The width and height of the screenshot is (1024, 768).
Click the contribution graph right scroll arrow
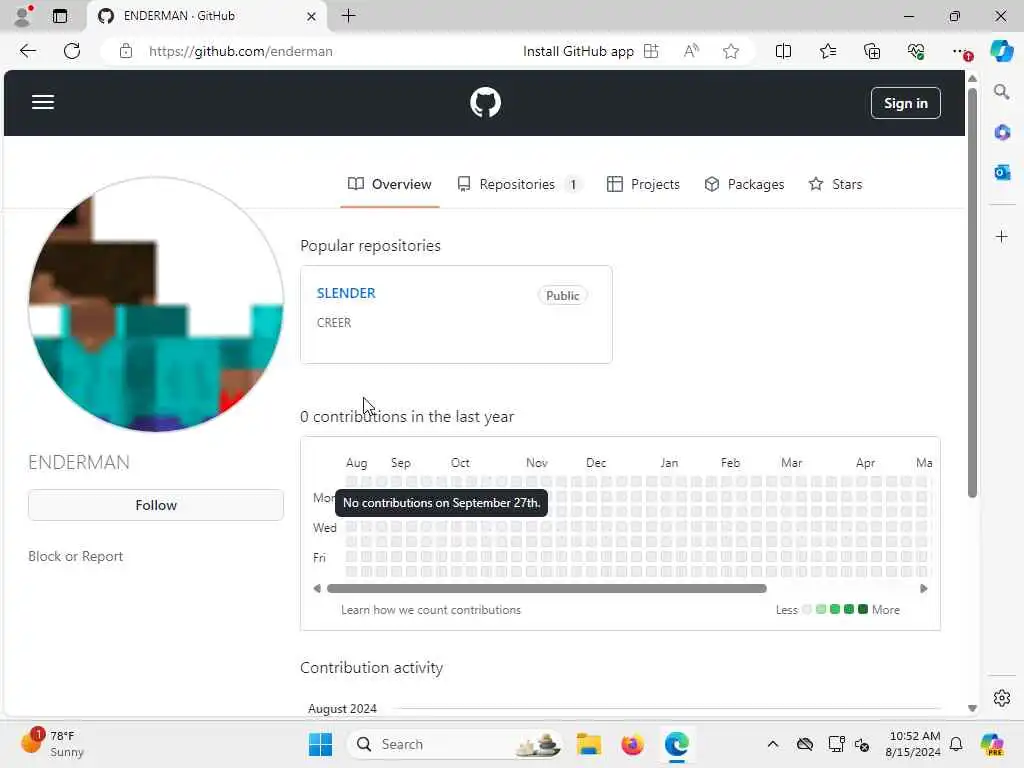923,588
